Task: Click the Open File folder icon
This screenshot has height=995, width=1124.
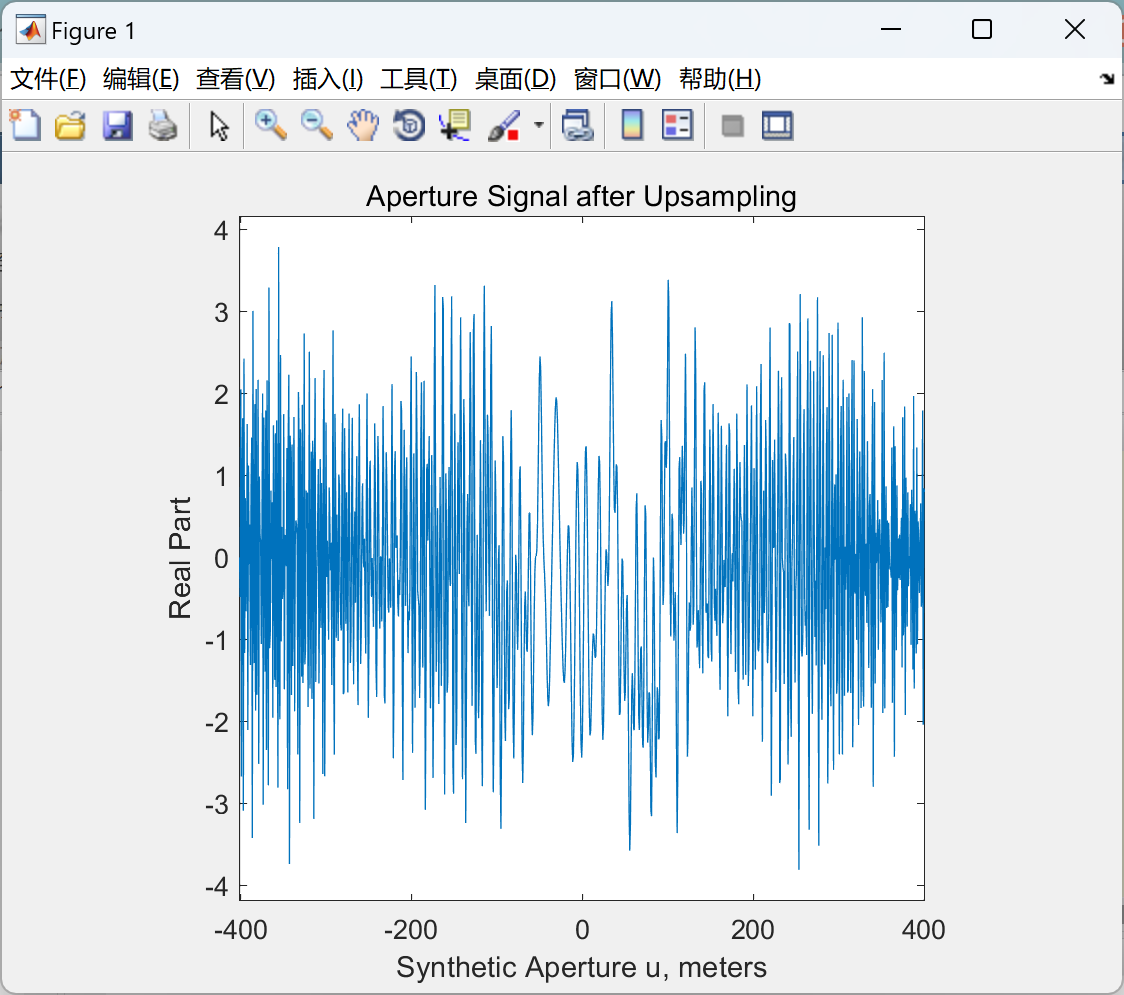Action: pos(70,125)
